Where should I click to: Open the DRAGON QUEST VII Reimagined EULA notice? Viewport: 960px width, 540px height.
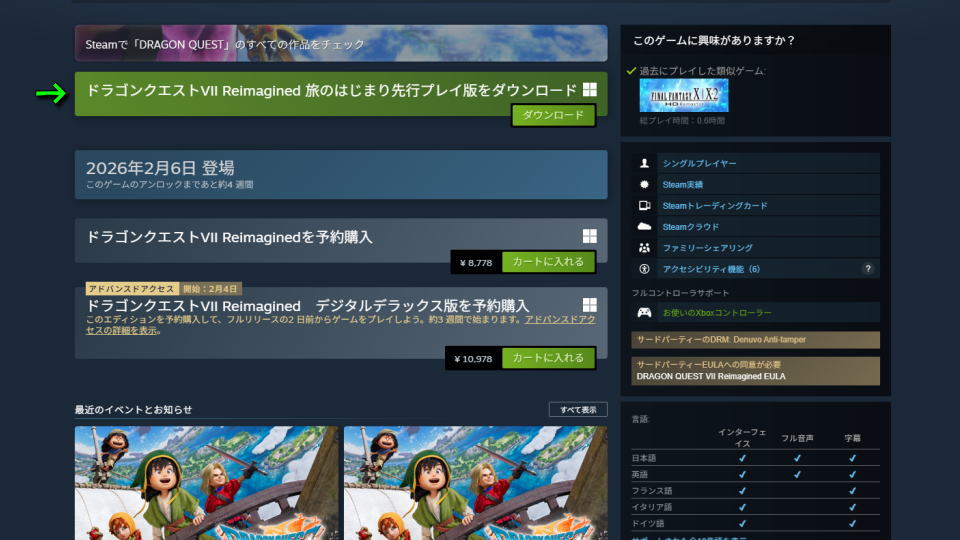755,371
